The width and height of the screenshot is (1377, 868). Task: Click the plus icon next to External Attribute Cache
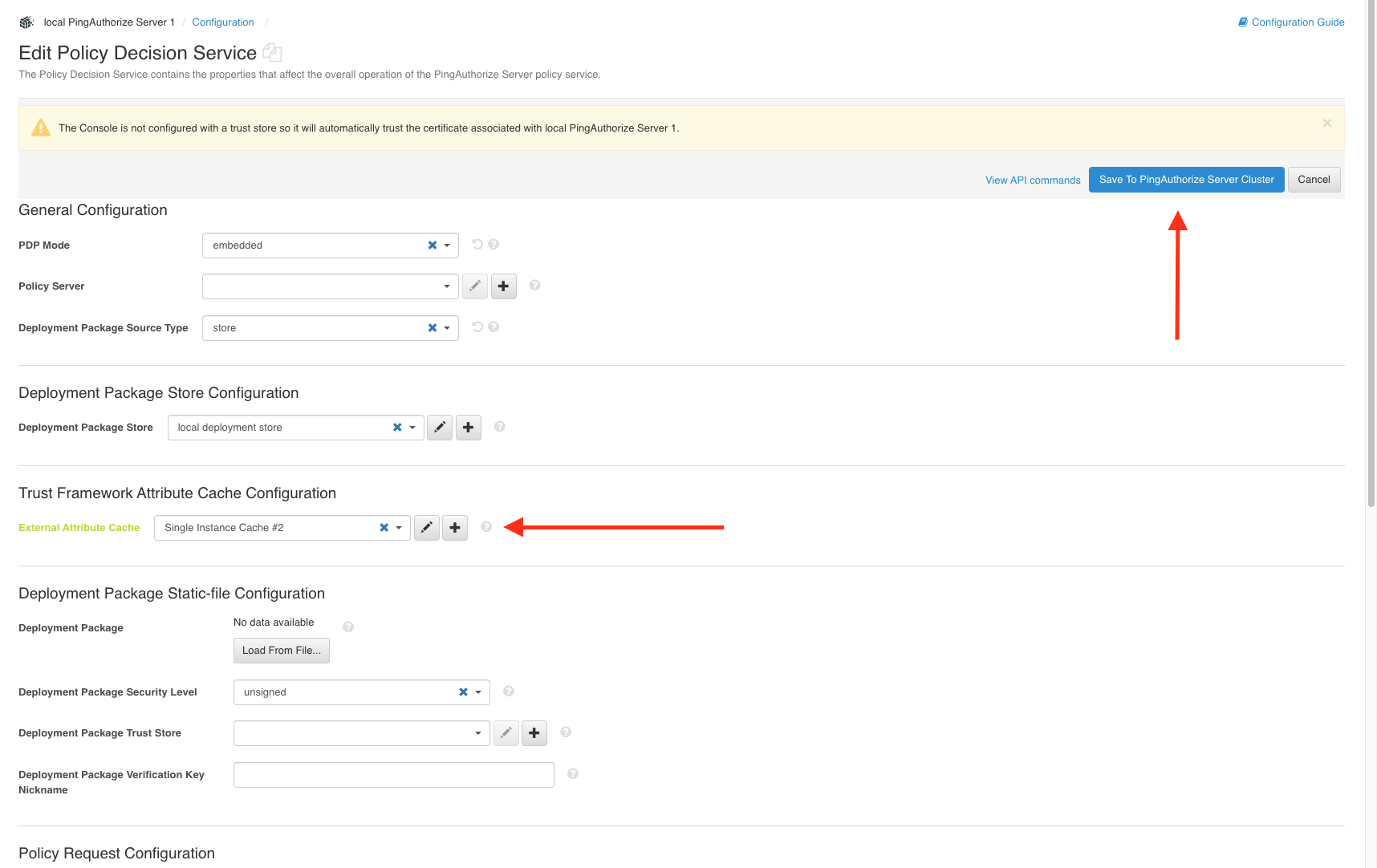(x=455, y=528)
